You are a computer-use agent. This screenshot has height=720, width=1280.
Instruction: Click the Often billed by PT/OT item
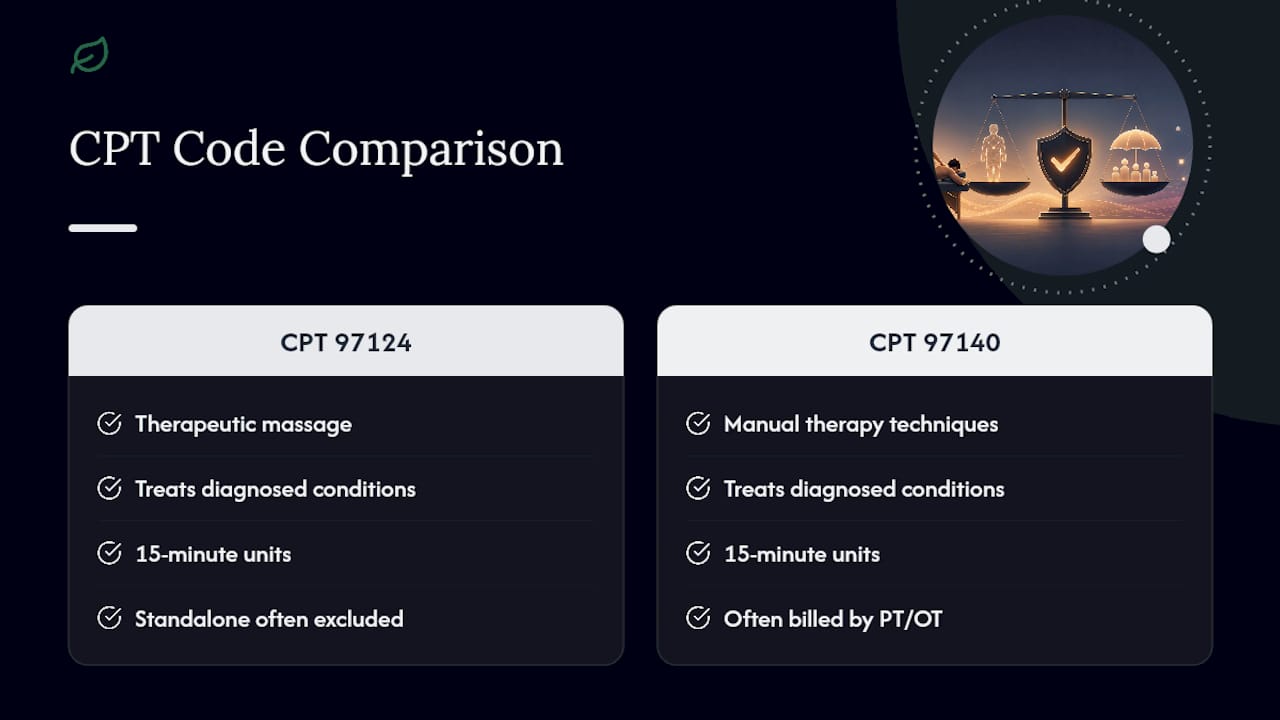833,619
